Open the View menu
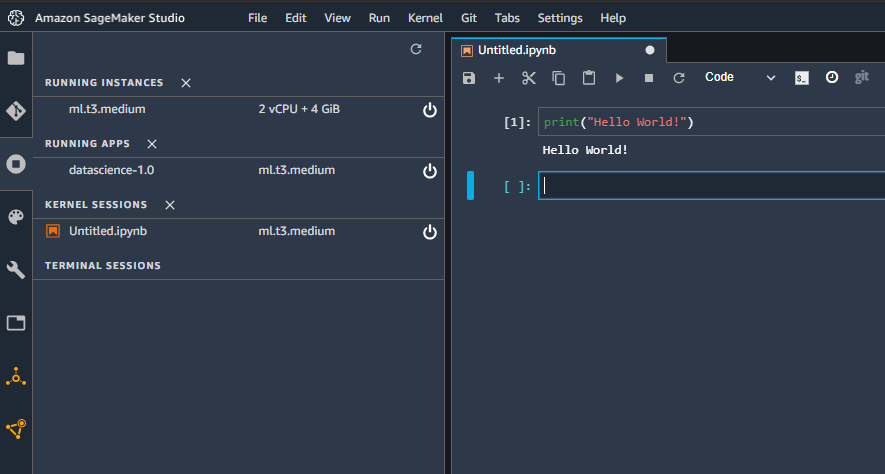 (338, 18)
